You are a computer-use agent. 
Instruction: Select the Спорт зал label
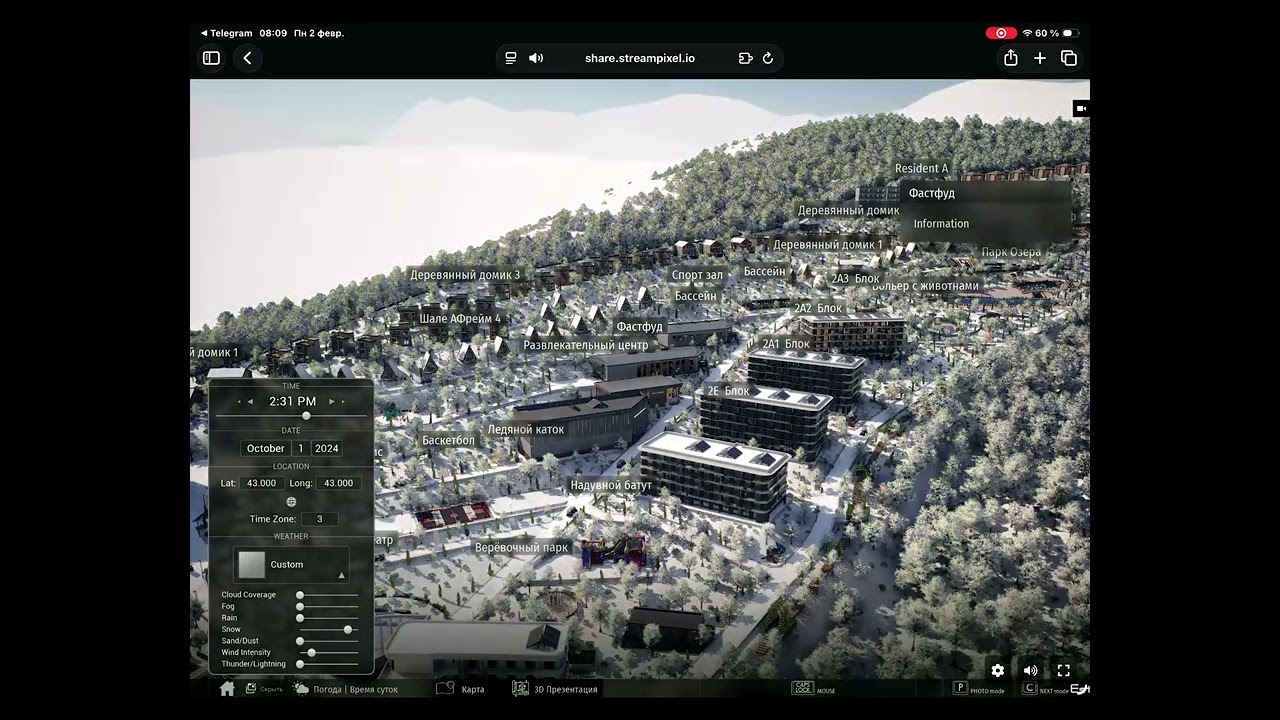pos(697,275)
